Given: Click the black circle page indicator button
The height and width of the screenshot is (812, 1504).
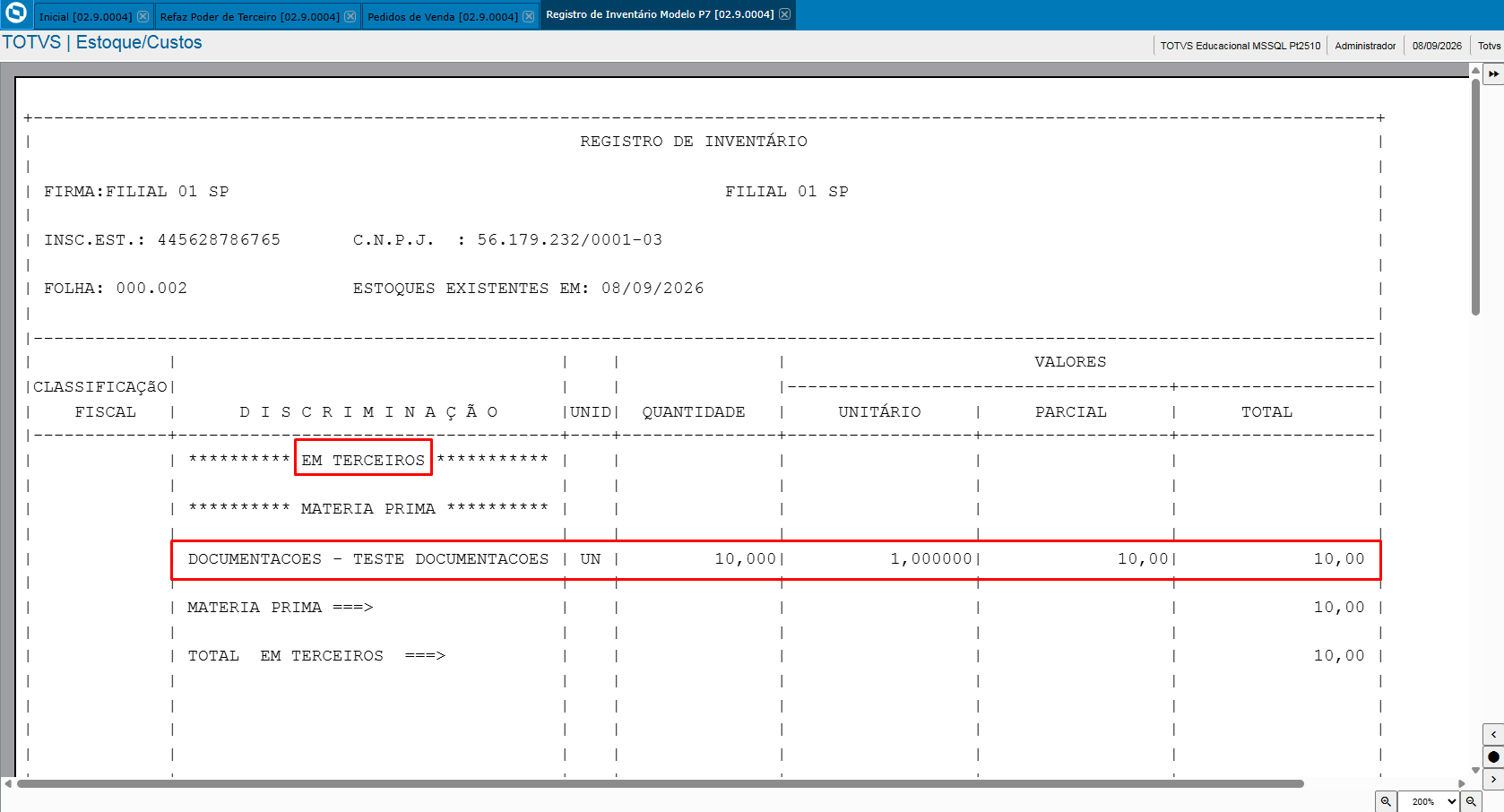Looking at the screenshot, I should coord(1493,757).
